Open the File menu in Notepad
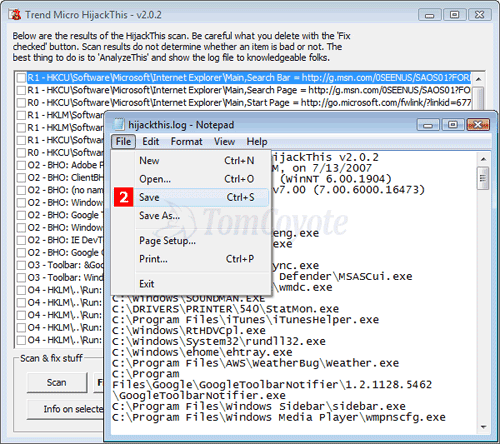The image size is (500, 444). coord(123,141)
